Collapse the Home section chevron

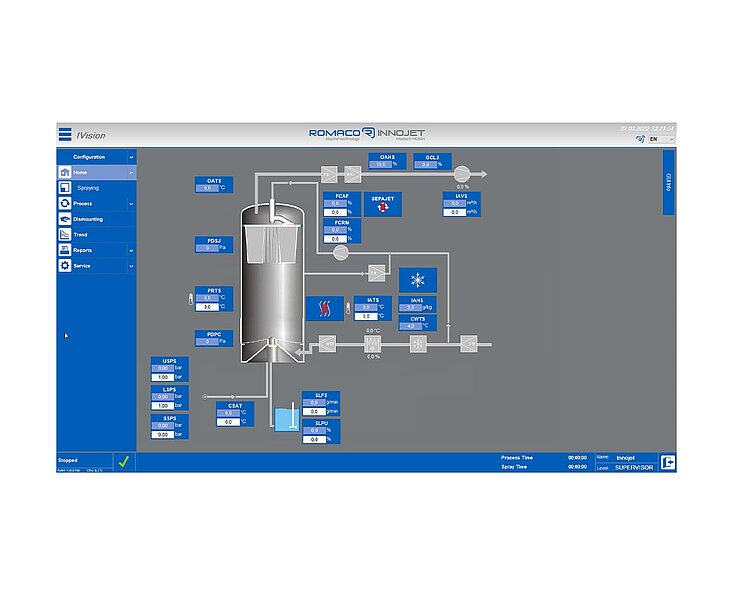[x=131, y=173]
